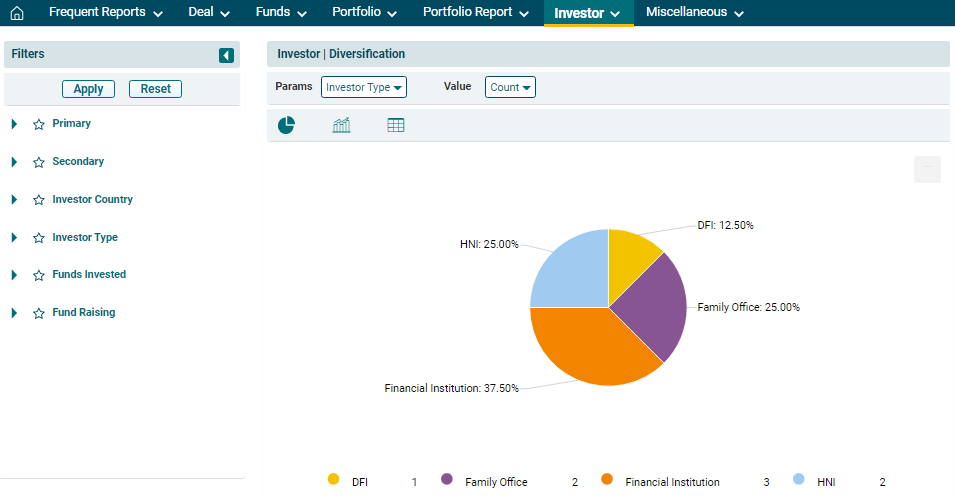Viewport: 955px width, 499px height.
Task: Click the home icon in navigation bar
Action: [x=16, y=13]
